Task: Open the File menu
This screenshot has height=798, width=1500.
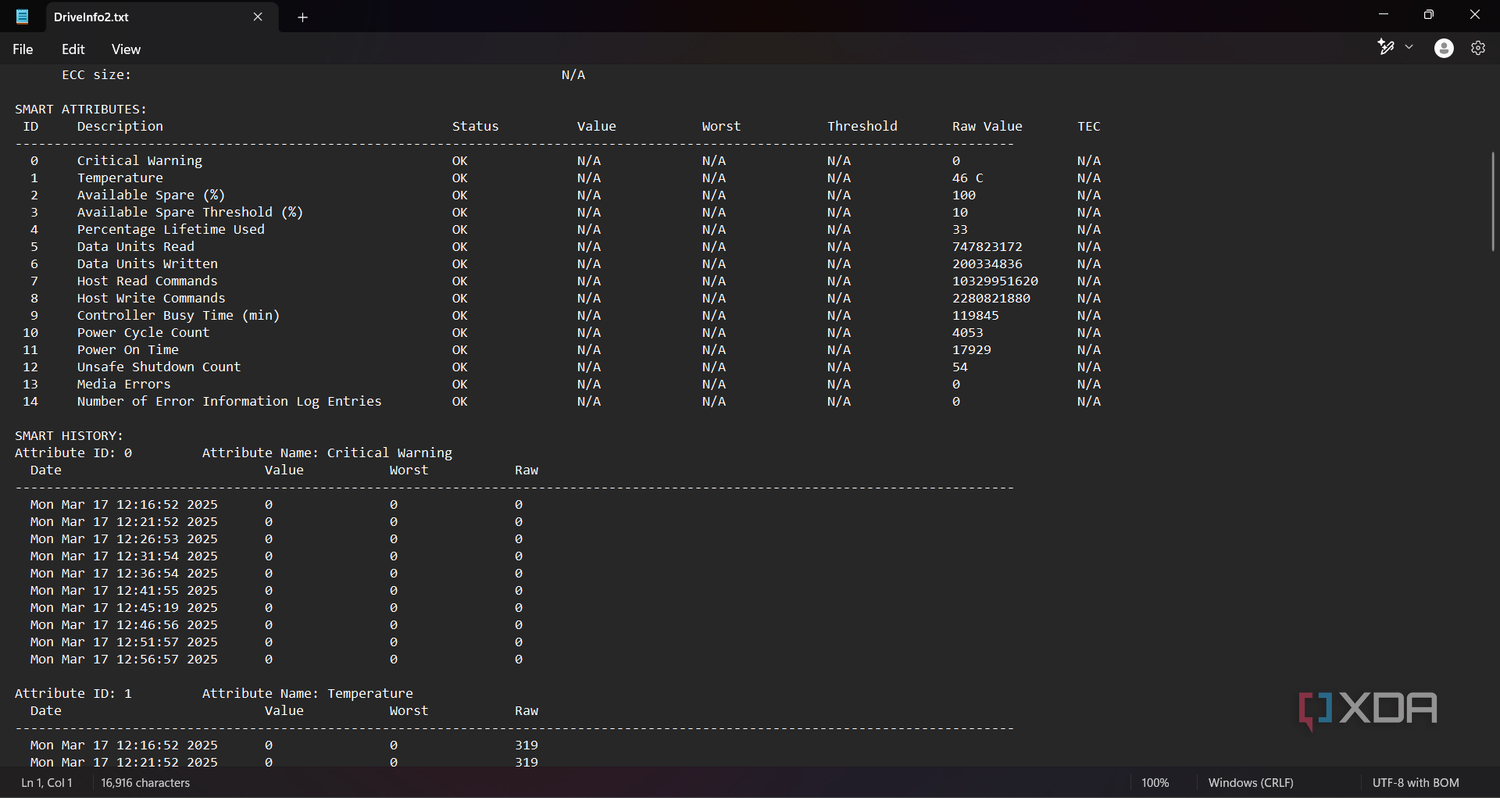Action: coord(23,49)
